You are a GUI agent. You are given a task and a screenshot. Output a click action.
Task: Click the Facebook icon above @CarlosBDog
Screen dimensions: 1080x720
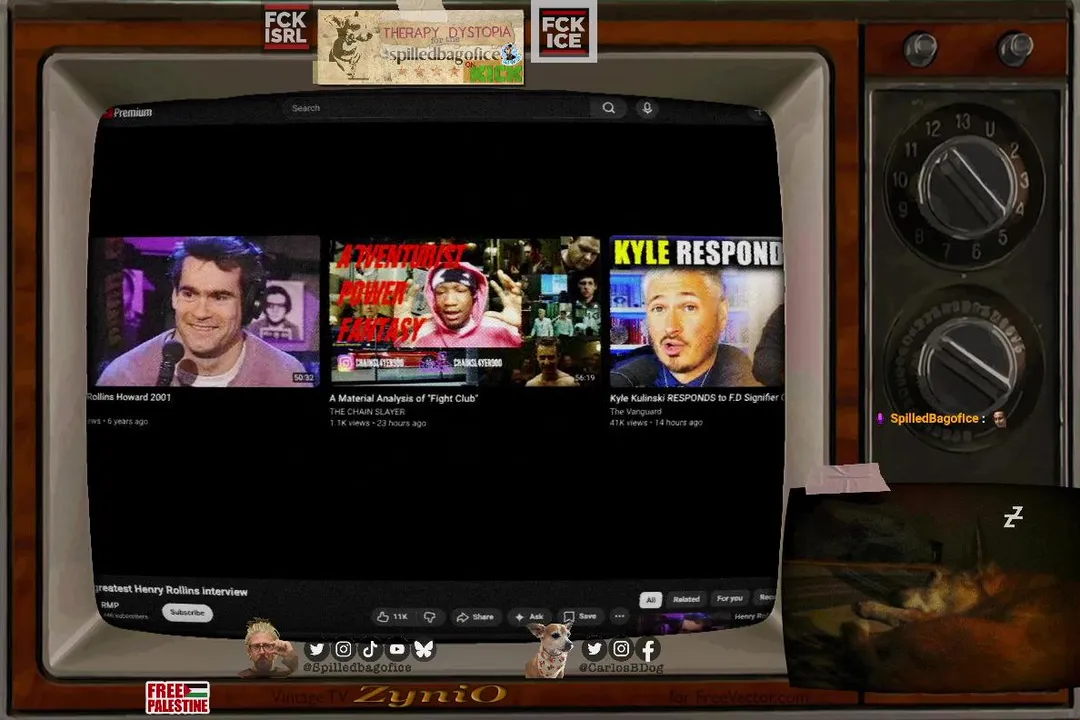[x=647, y=648]
